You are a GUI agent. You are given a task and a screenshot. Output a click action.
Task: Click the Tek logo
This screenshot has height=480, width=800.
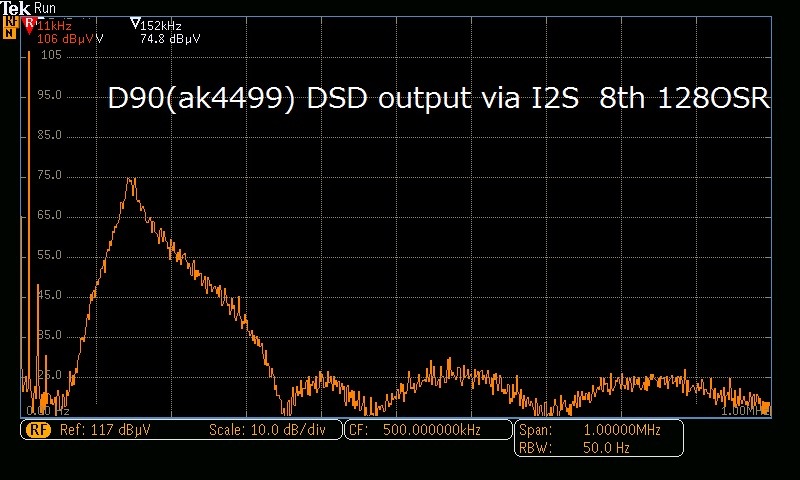[x=15, y=8]
